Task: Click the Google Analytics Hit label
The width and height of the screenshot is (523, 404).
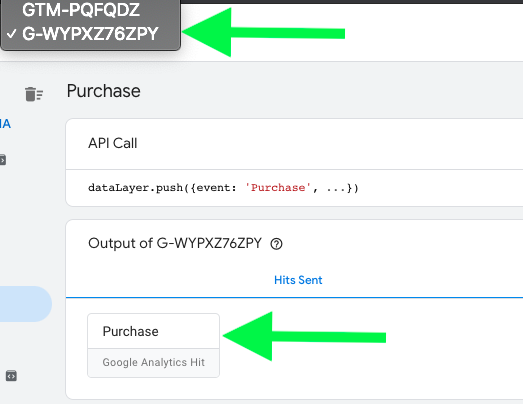Action: click(153, 362)
